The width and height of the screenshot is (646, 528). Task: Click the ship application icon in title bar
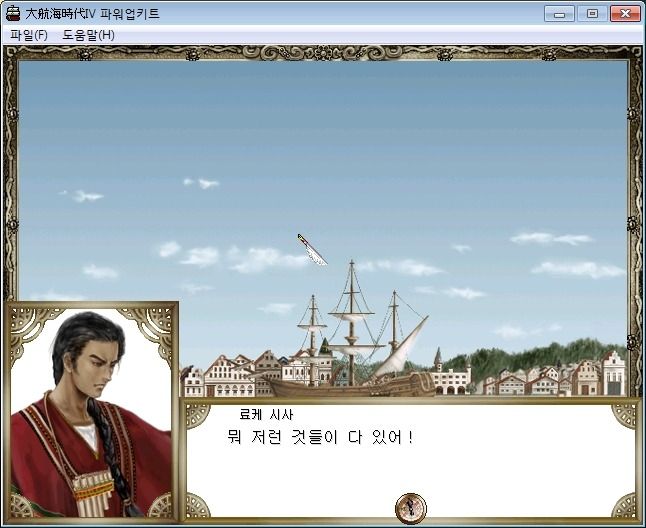pos(13,14)
